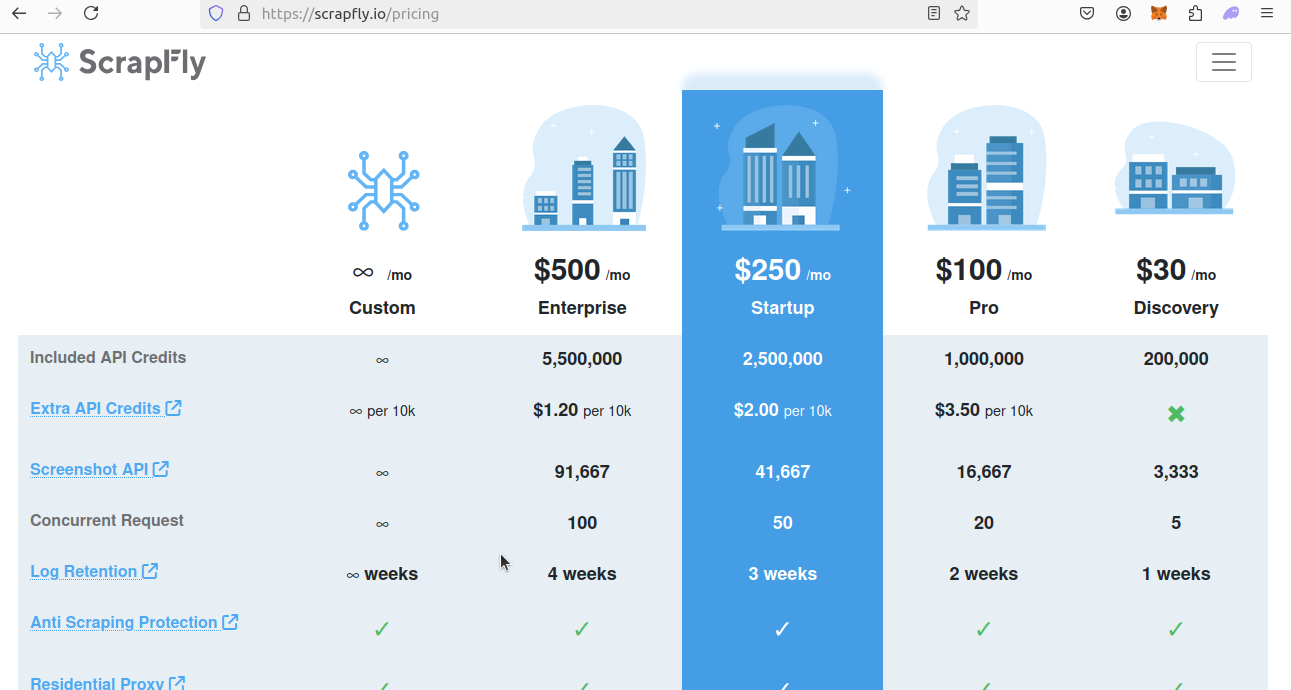Click the Pro plan buildings illustration
Viewport: 1291px width, 690px height.
tap(985, 169)
